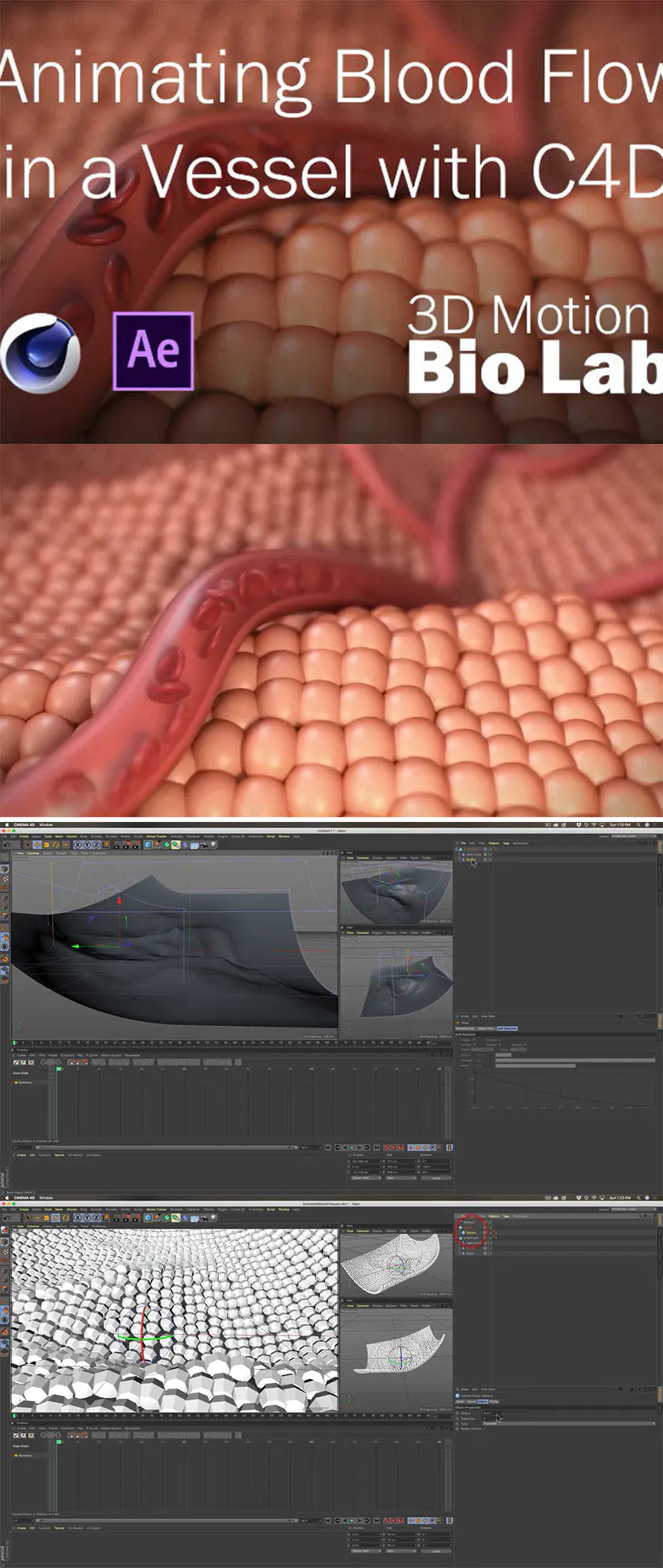Select the Move tool in lower Cinema 4D toolbar
The height and width of the screenshot is (1568, 663).
click(36, 1218)
